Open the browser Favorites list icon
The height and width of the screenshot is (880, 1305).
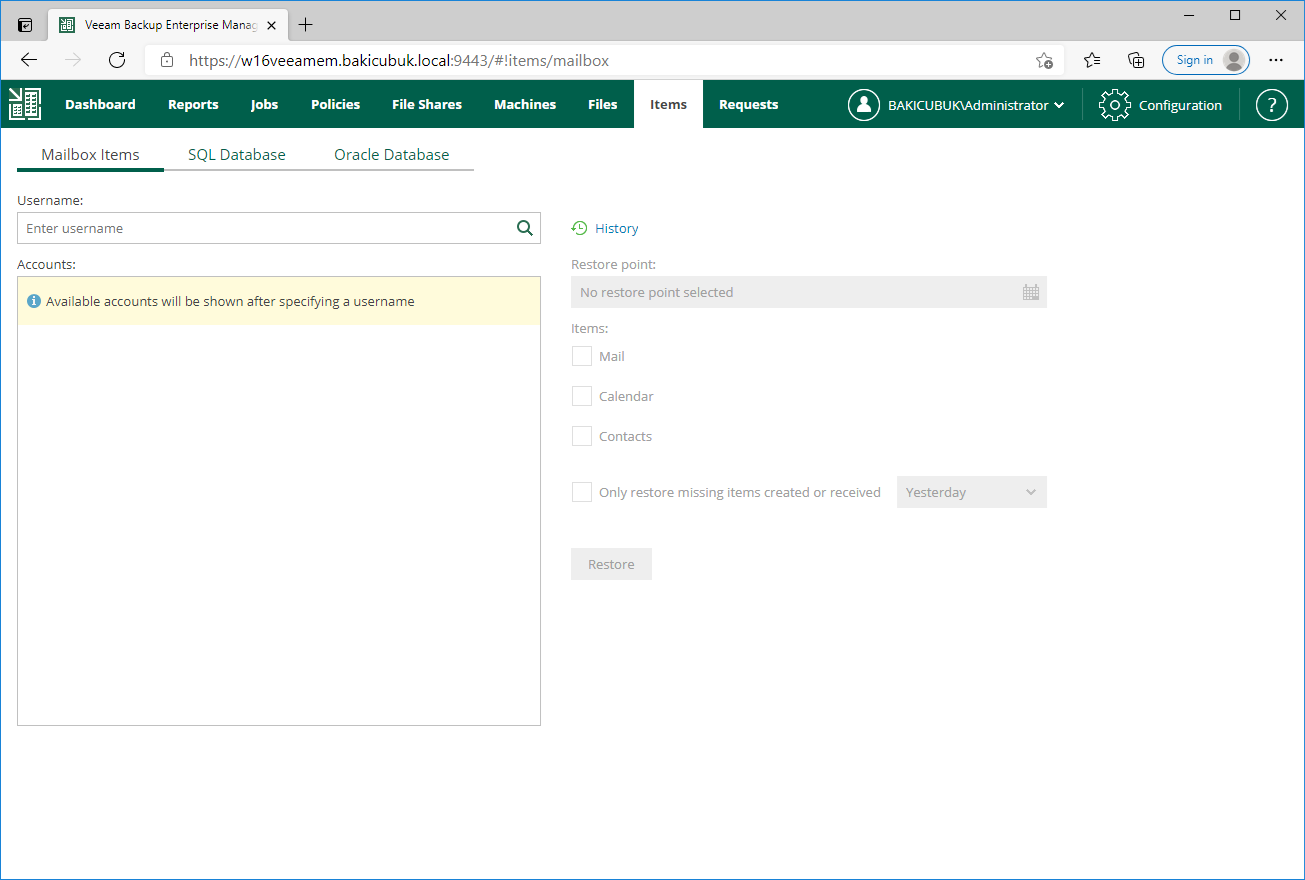coord(1092,60)
